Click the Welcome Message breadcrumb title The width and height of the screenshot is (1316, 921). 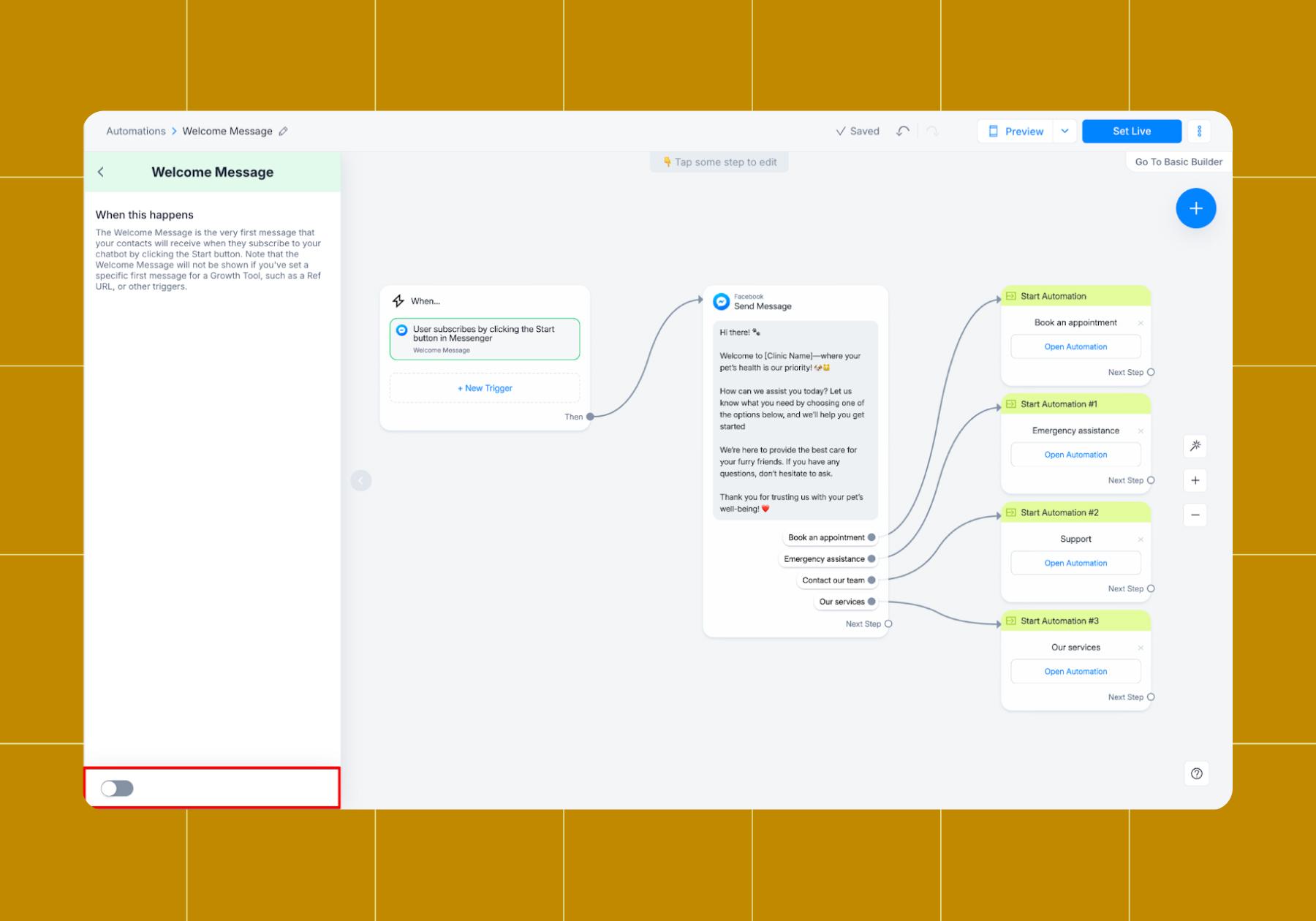(227, 132)
